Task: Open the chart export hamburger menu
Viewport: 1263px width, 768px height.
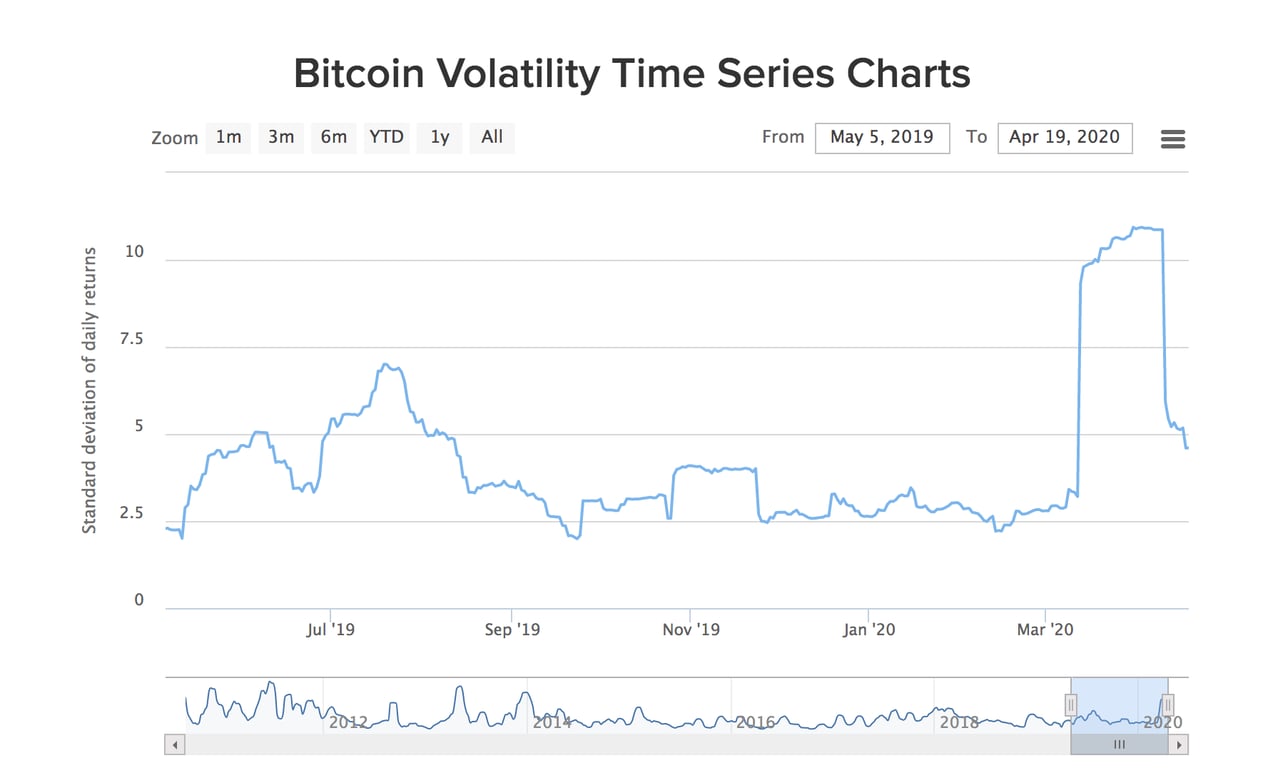Action: pyautogui.click(x=1172, y=138)
